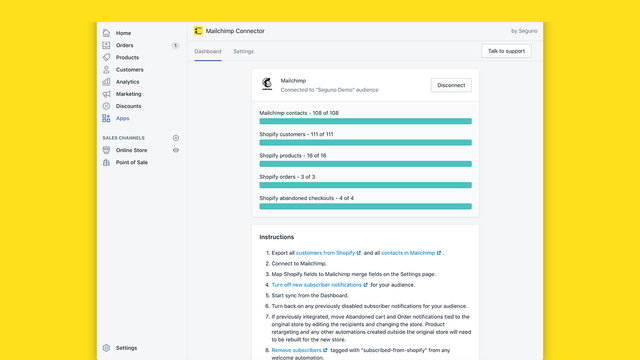Select the Dashboard tab
Screen dimensions: 640x360
208,51
